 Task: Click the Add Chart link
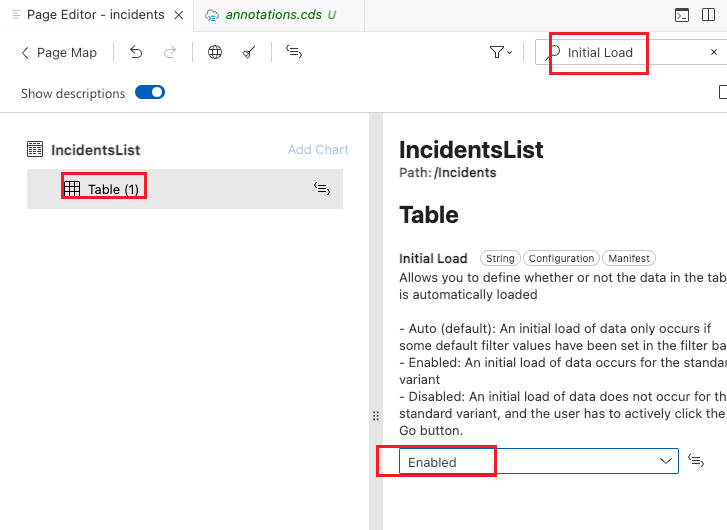click(x=318, y=150)
